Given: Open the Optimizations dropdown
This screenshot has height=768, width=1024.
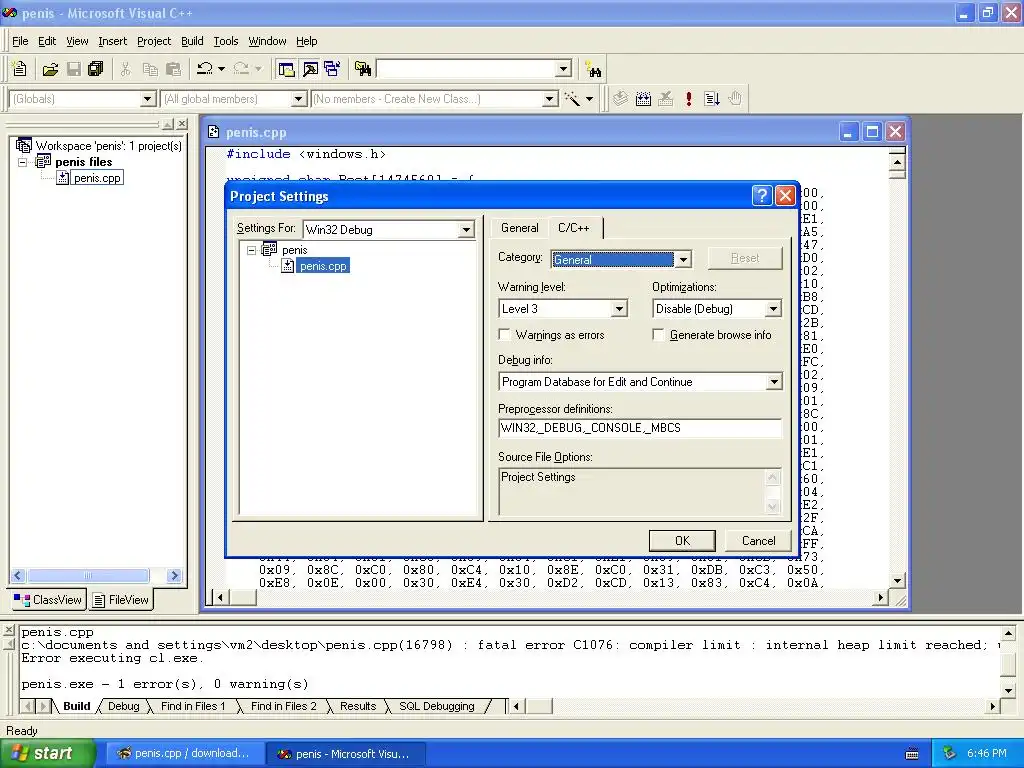Looking at the screenshot, I should pos(773,309).
